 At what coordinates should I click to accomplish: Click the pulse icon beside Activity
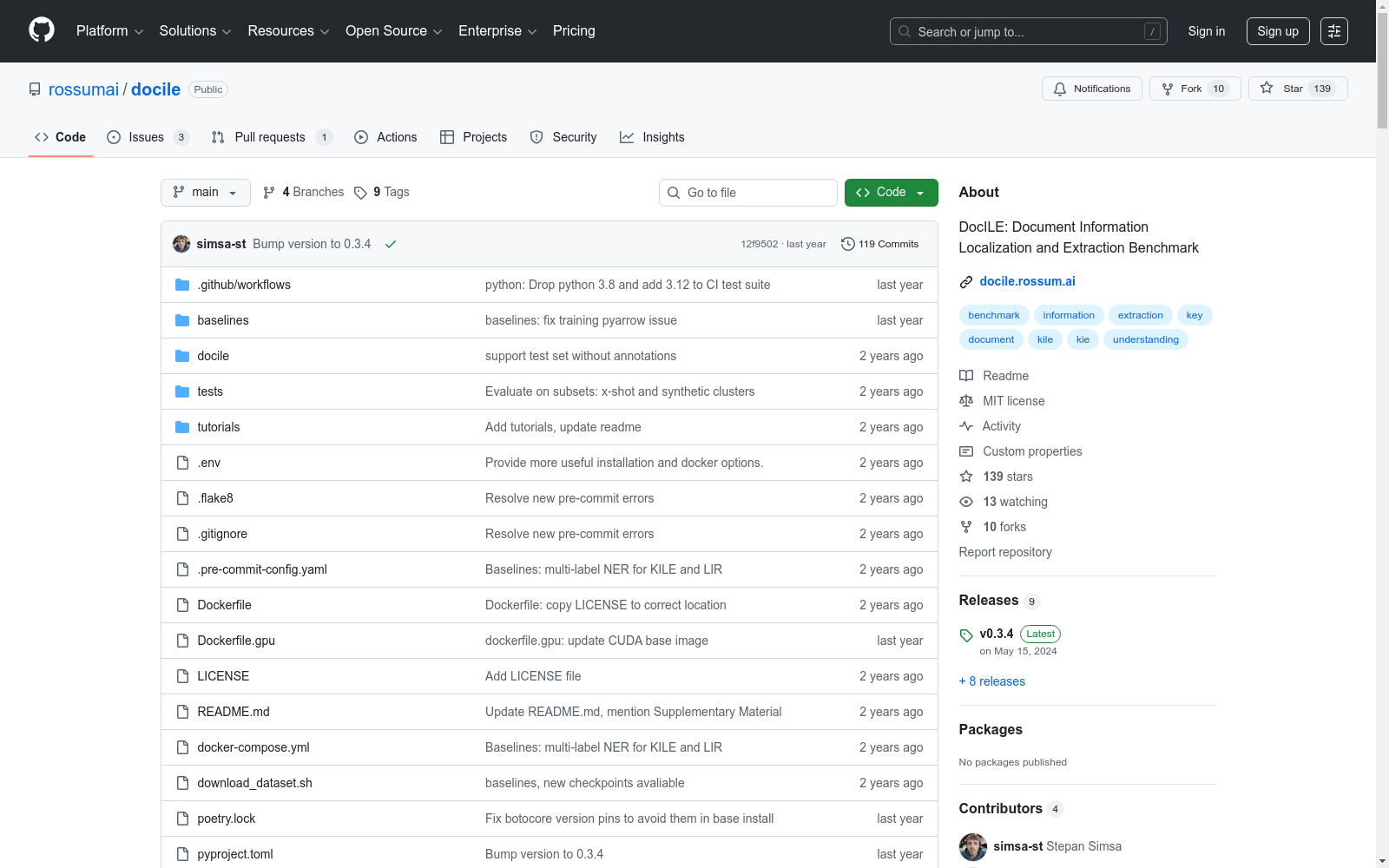tap(966, 426)
